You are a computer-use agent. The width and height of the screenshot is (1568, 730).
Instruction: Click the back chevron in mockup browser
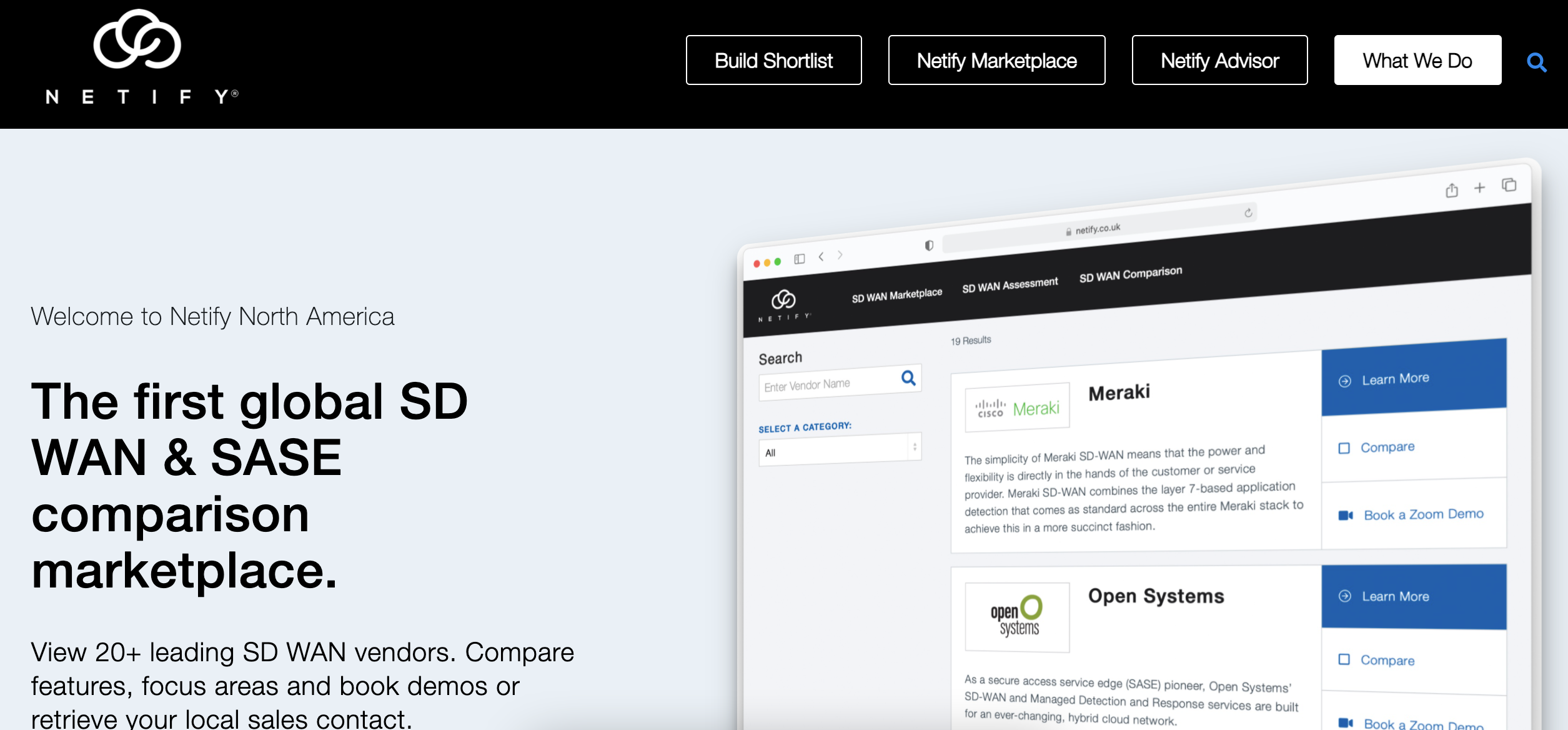pos(821,256)
